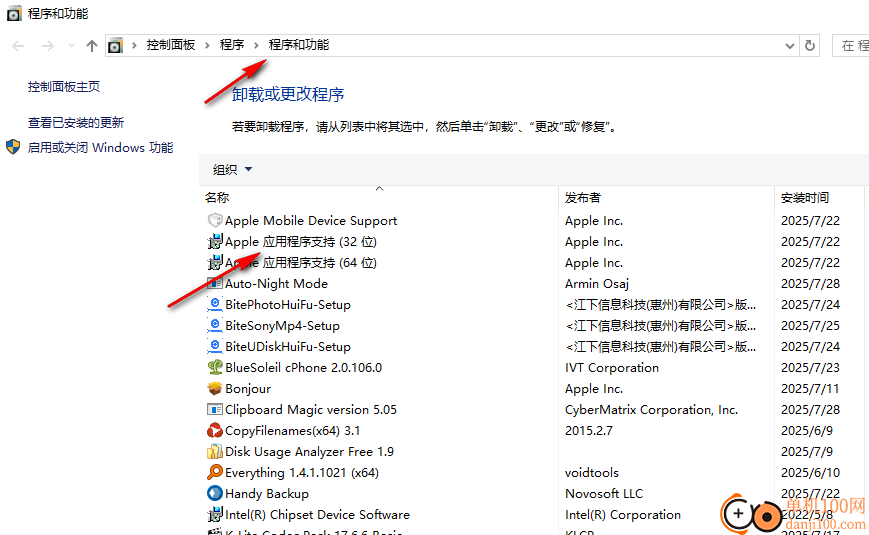Select Handy Backup entry
This screenshot has height=535, width=869.
click(x=267, y=493)
